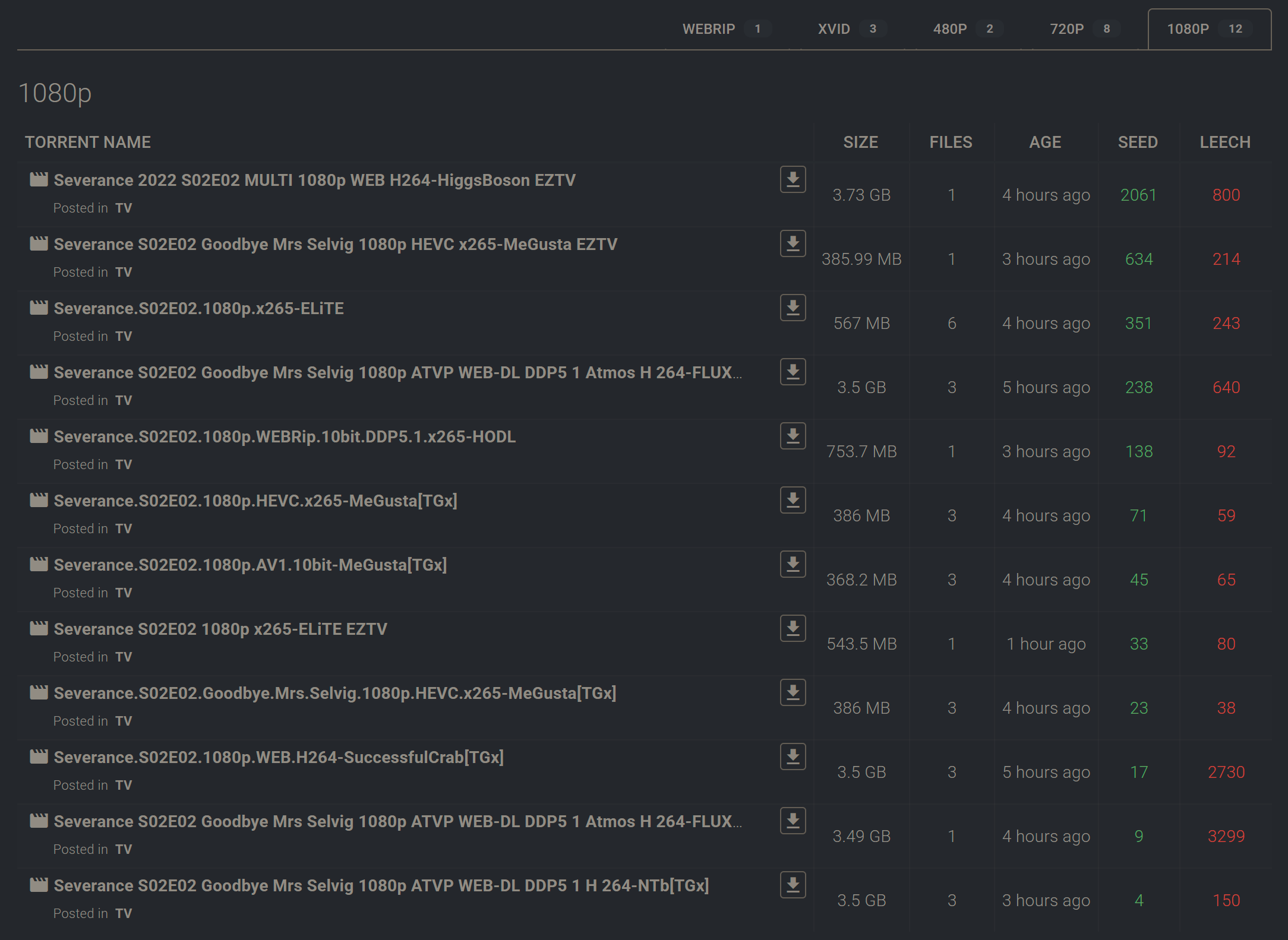
Task: Open Severance.S02E02.1080p.WEBRip.10bit.DDP5.1.x265-HODL link
Action: coord(285,436)
